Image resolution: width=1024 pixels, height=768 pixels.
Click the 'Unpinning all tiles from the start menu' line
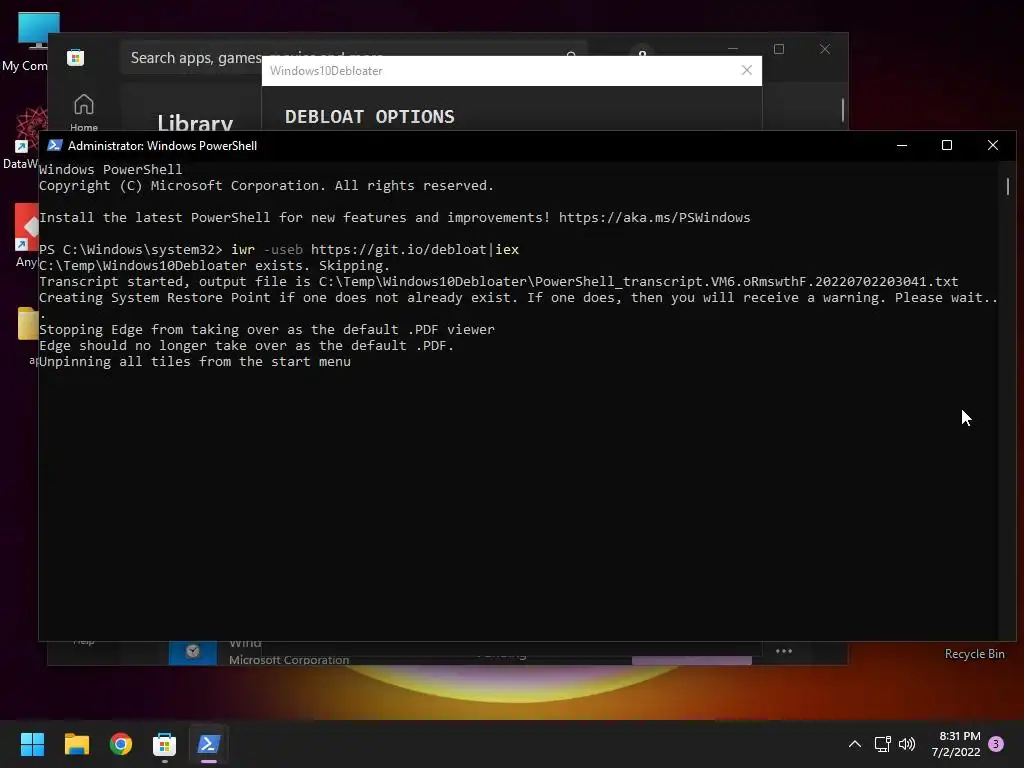click(195, 362)
